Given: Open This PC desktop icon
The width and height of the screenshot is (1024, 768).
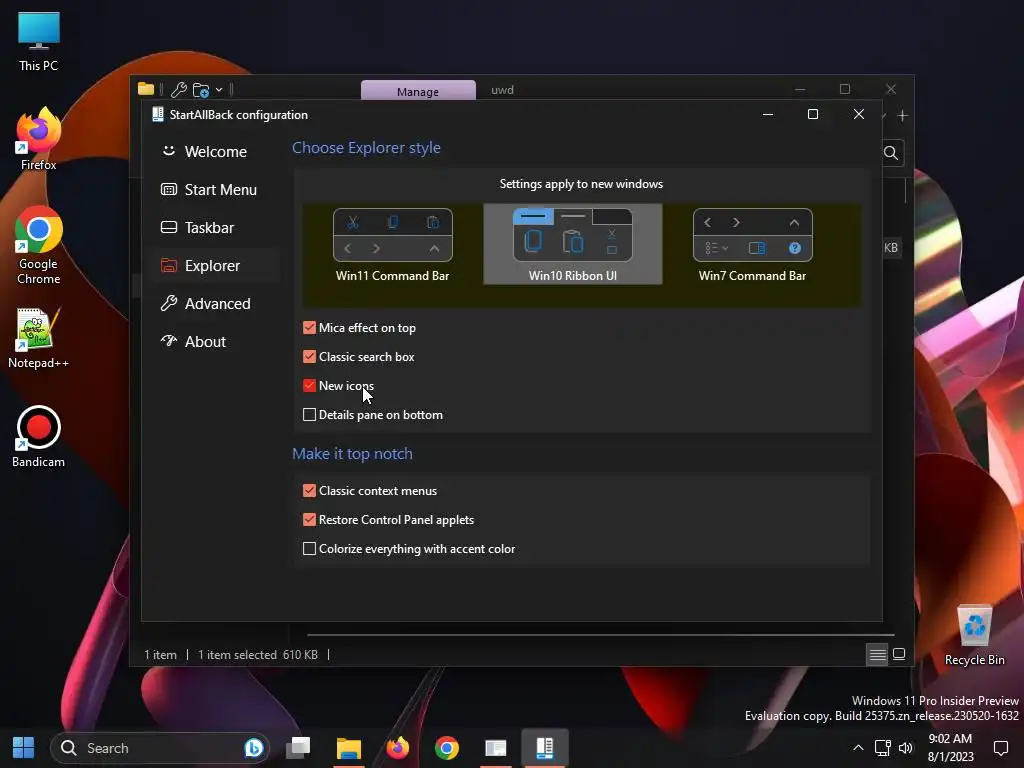Looking at the screenshot, I should pos(39,41).
